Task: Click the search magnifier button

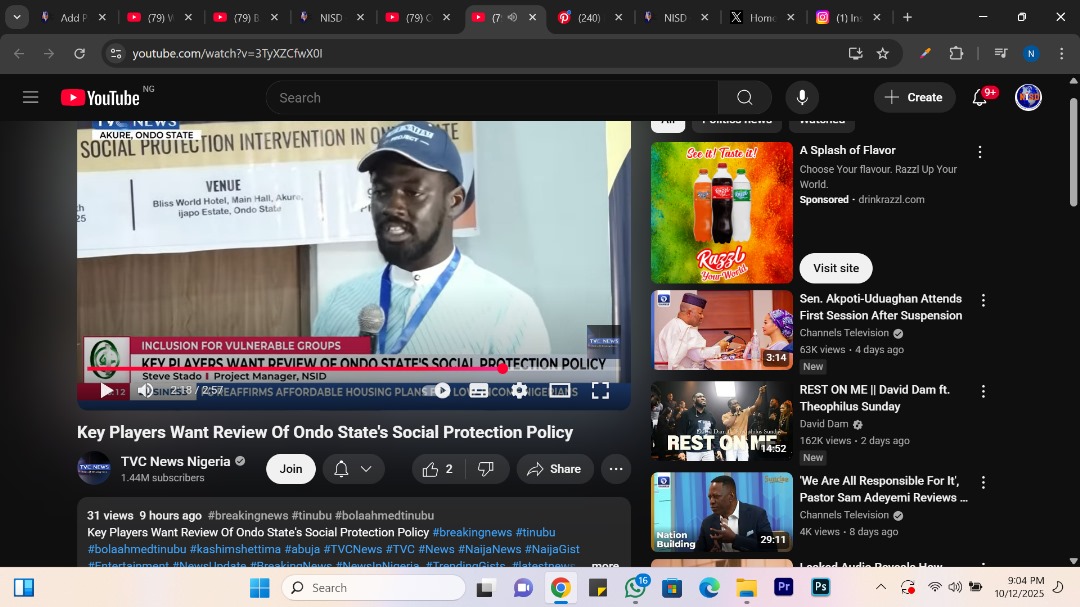Action: (745, 98)
